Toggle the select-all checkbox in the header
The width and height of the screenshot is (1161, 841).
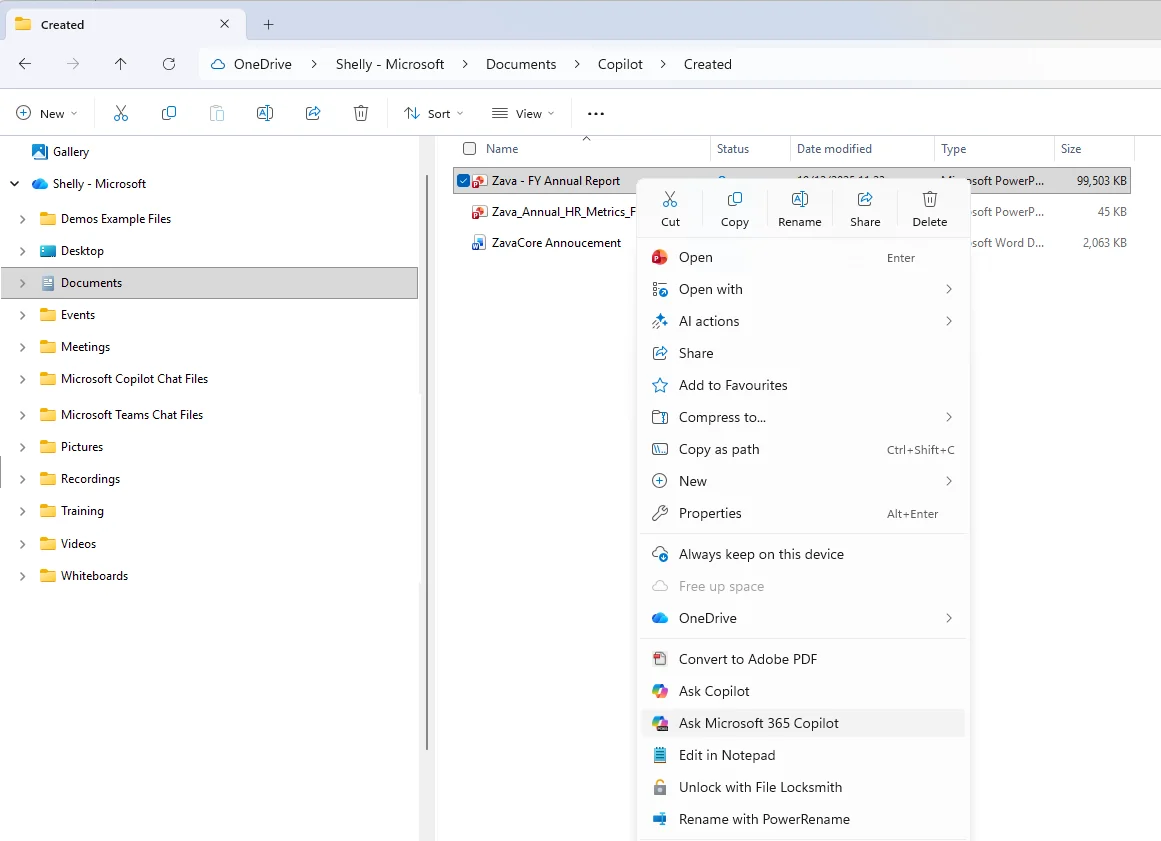coord(469,149)
